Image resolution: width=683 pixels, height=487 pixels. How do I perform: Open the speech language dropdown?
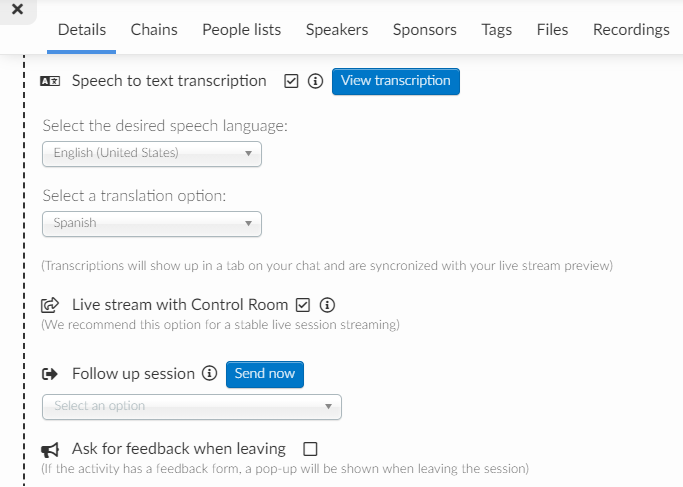[152, 154]
